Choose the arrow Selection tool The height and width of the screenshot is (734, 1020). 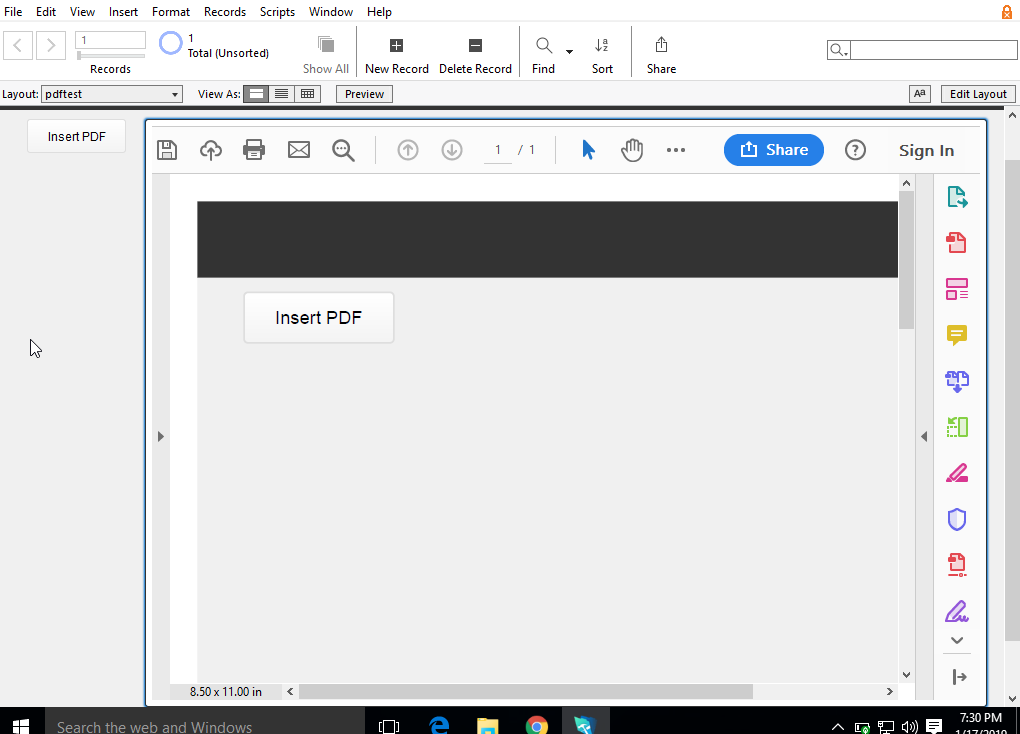tap(588, 150)
